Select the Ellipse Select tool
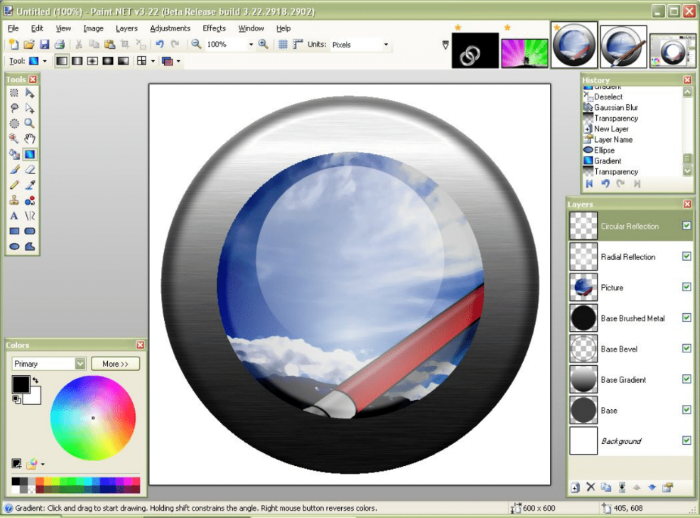This screenshot has height=518, width=700. (14, 123)
